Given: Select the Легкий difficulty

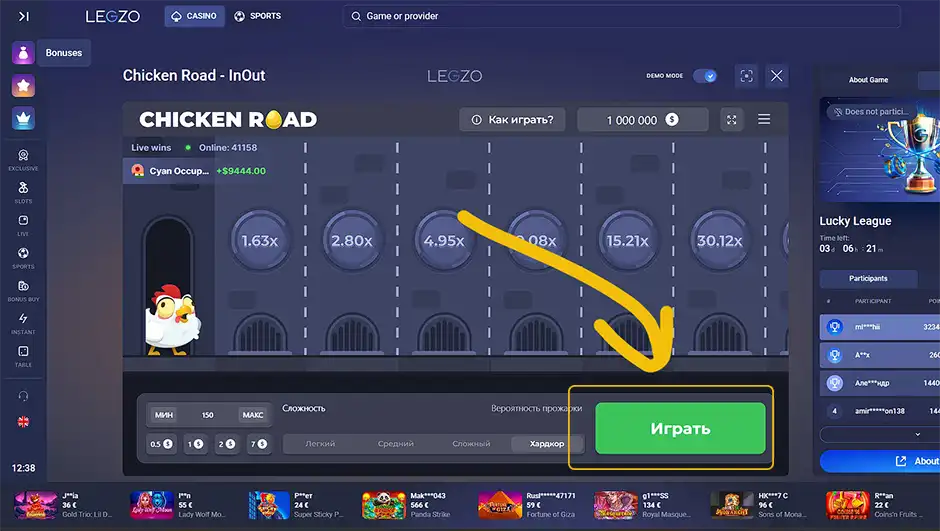Looking at the screenshot, I should click(320, 444).
